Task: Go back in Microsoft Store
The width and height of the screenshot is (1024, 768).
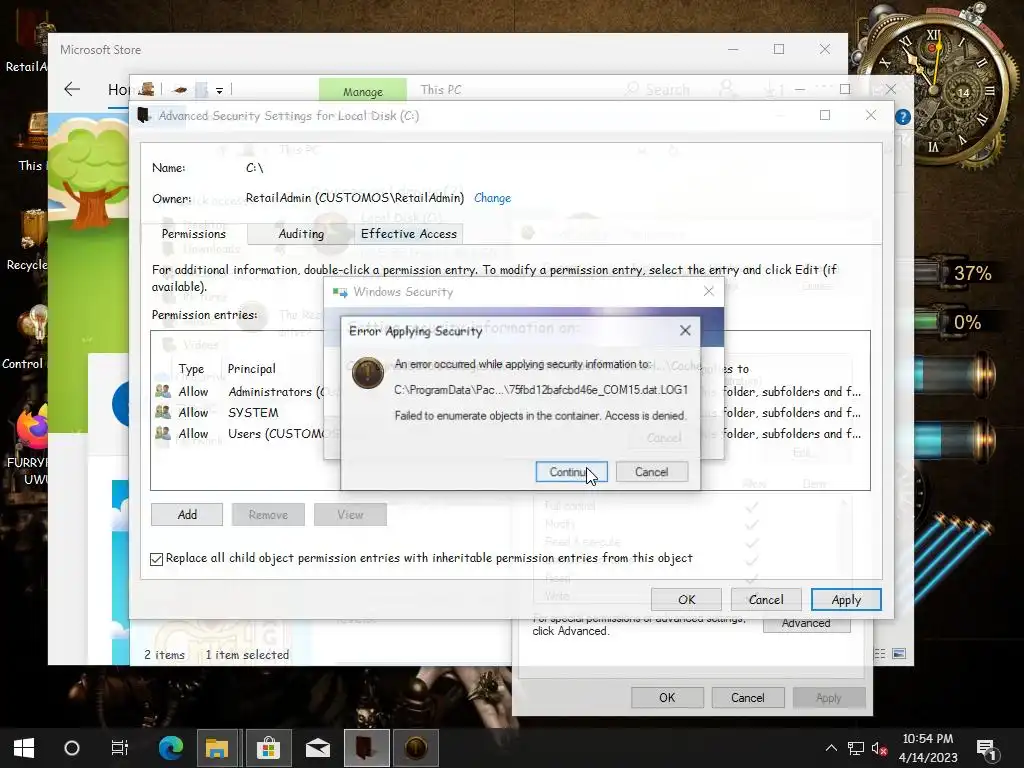Action: click(x=72, y=89)
